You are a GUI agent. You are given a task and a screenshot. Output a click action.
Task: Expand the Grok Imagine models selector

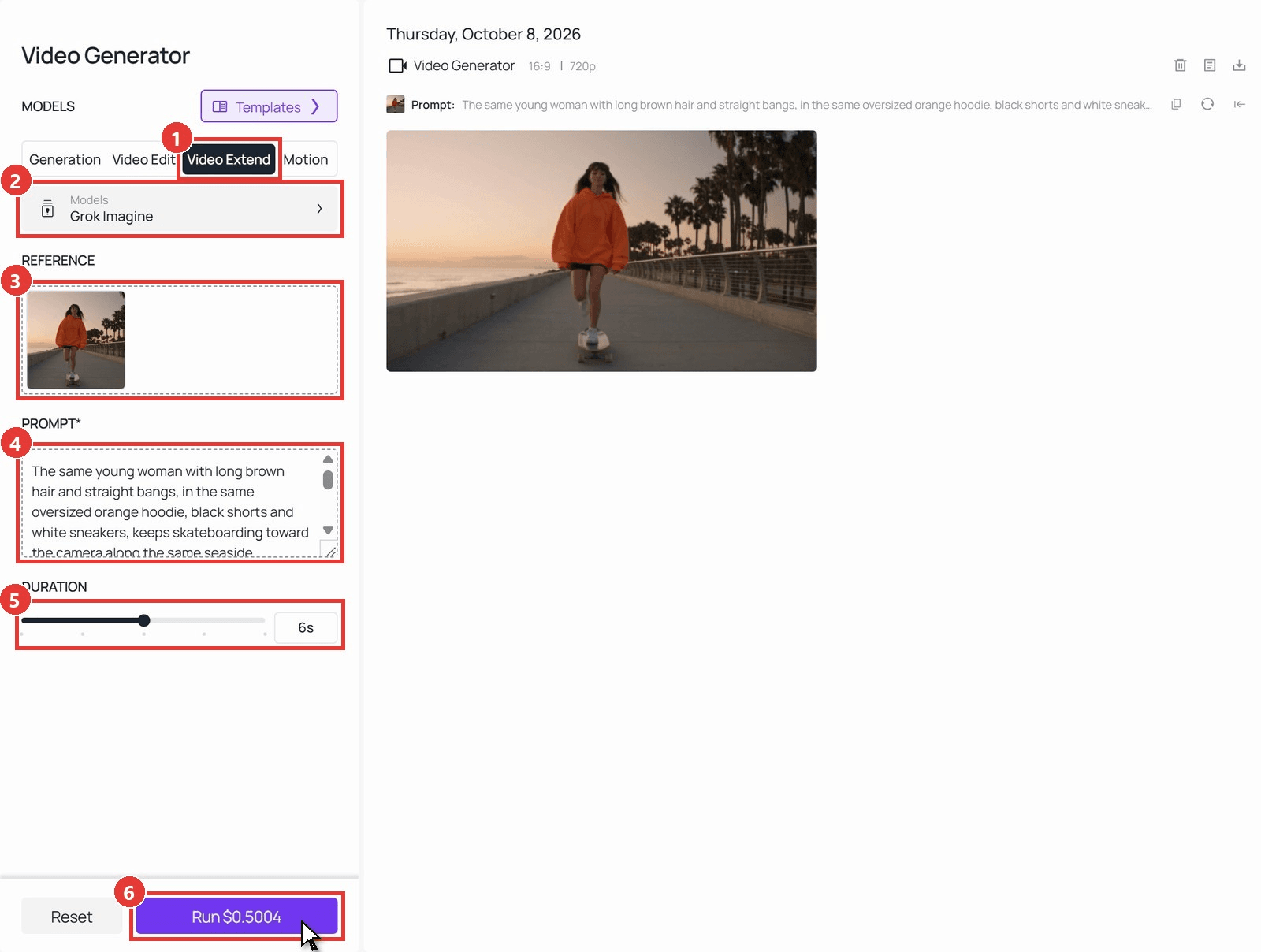[x=180, y=209]
